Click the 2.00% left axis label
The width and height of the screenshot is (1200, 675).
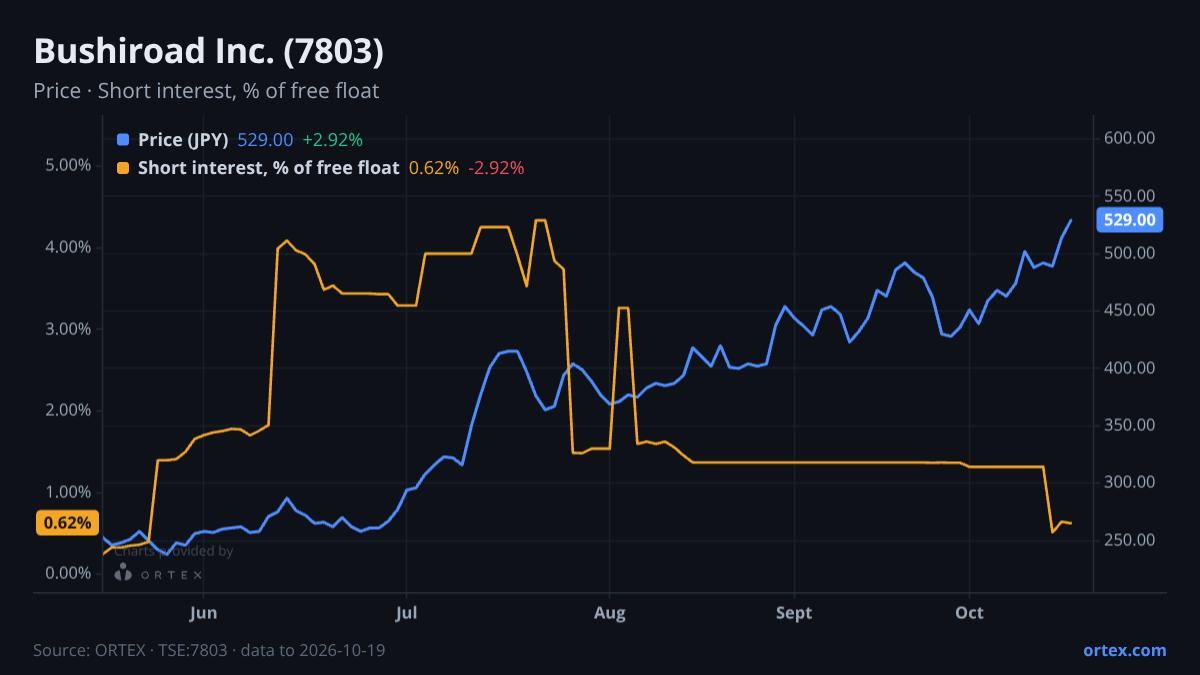tap(68, 411)
